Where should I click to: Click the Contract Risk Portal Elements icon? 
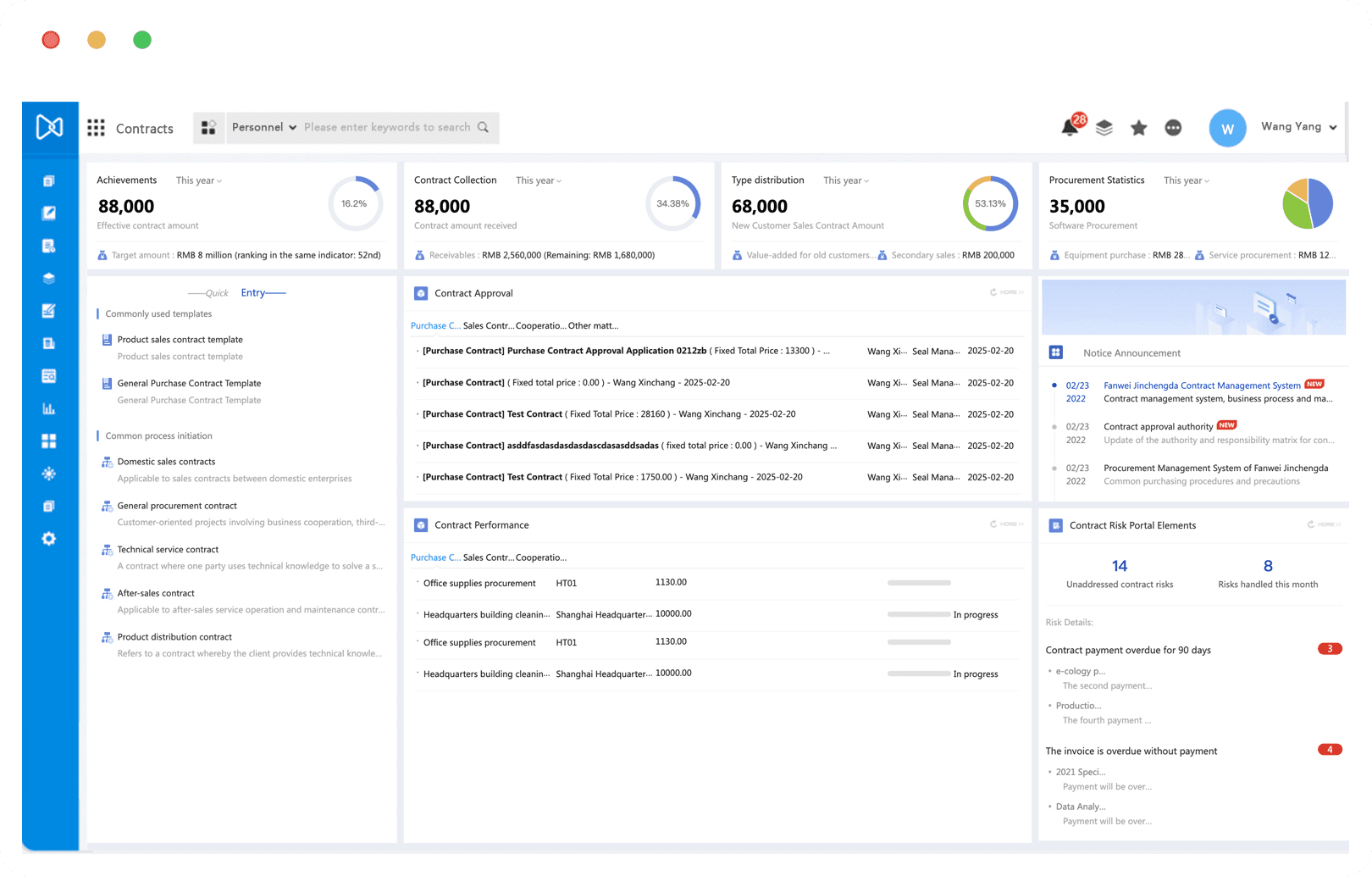(1056, 525)
